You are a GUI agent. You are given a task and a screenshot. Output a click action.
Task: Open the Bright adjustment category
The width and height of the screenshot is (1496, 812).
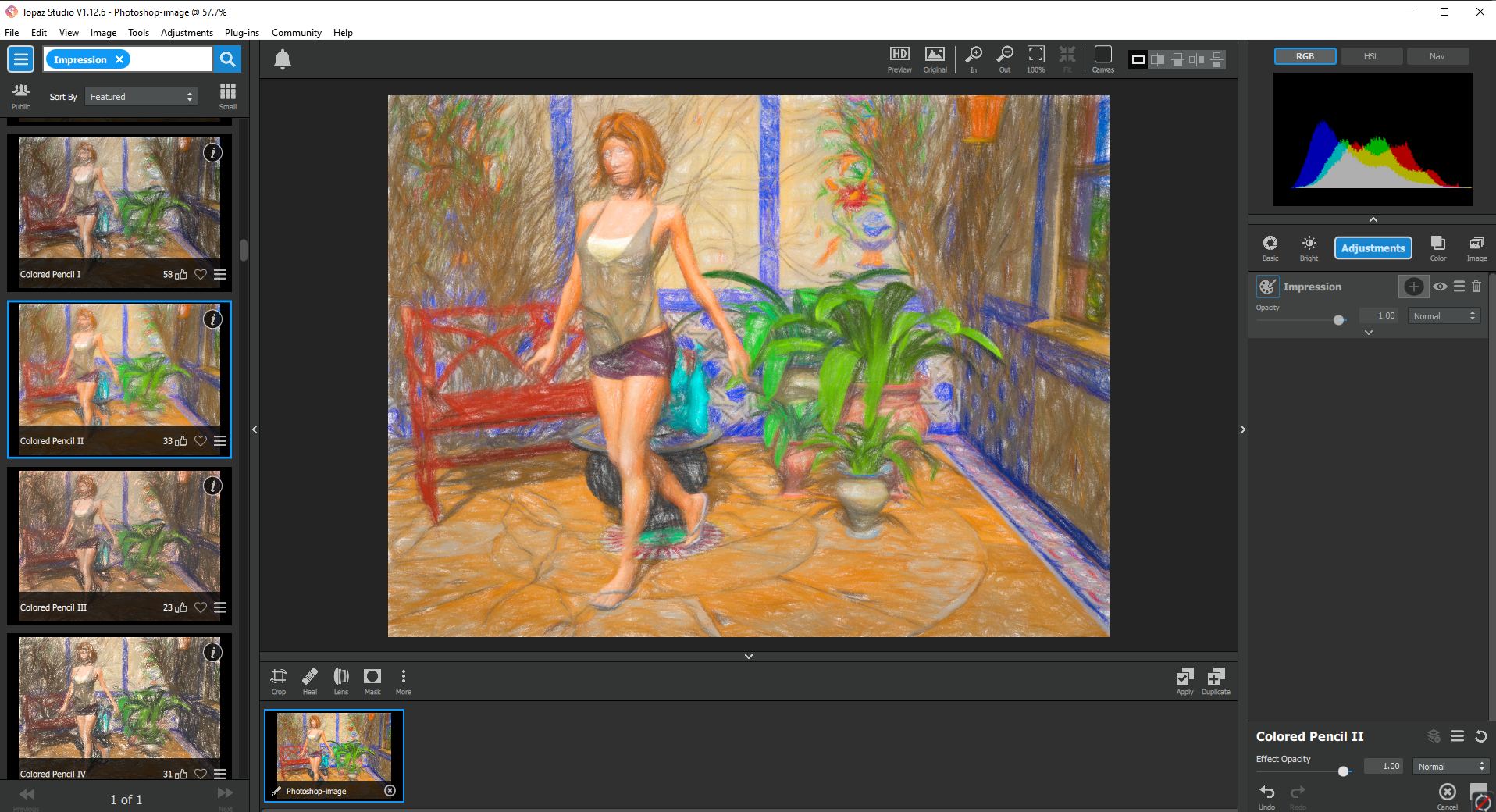coord(1309,248)
